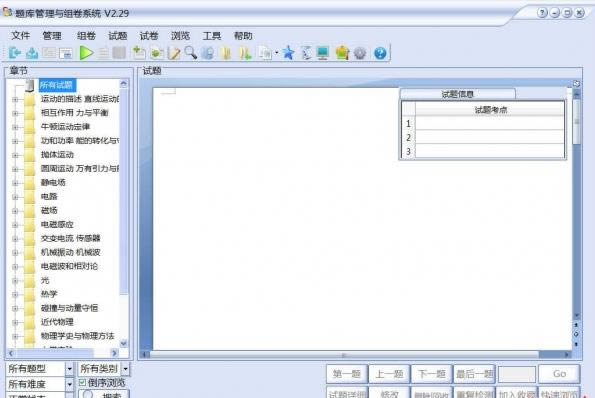
Task: Click the question panel horizontal scrollbar
Action: click(x=357, y=355)
